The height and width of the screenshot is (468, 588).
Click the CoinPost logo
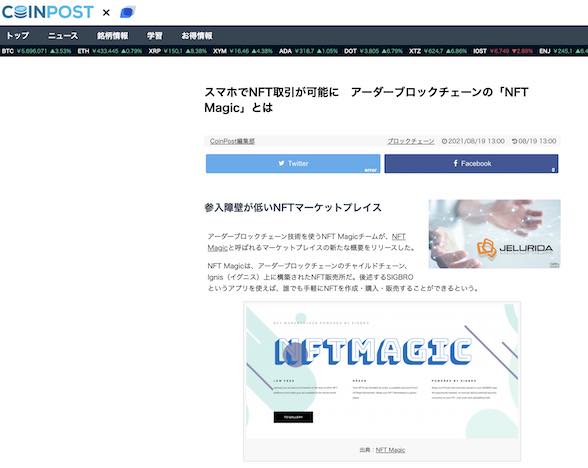tap(47, 12)
